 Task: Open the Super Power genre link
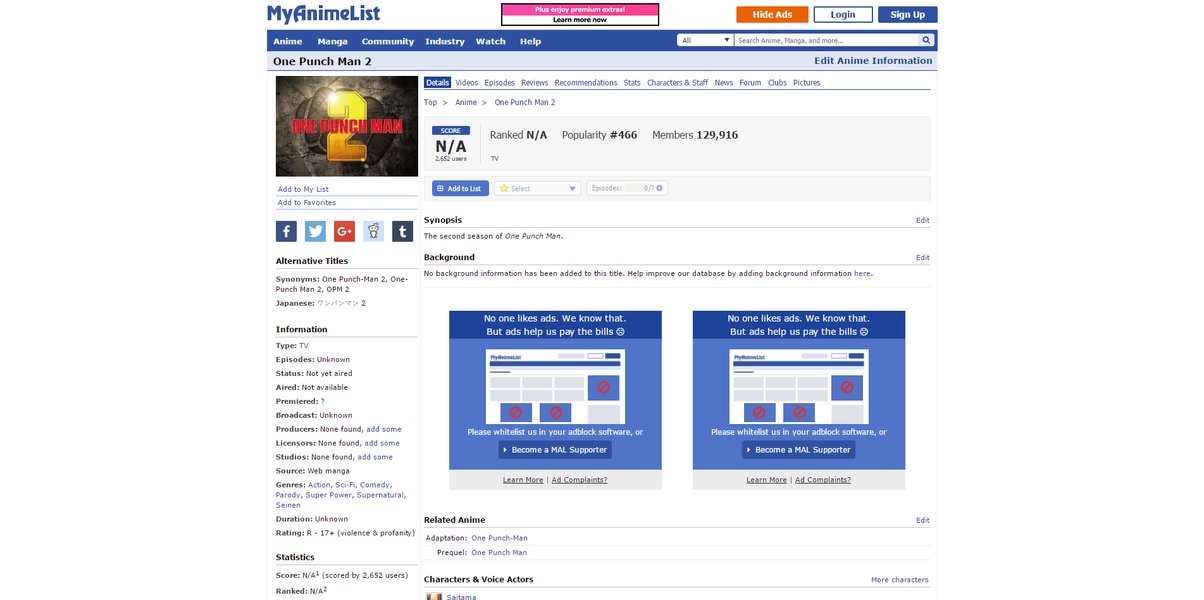[329, 495]
